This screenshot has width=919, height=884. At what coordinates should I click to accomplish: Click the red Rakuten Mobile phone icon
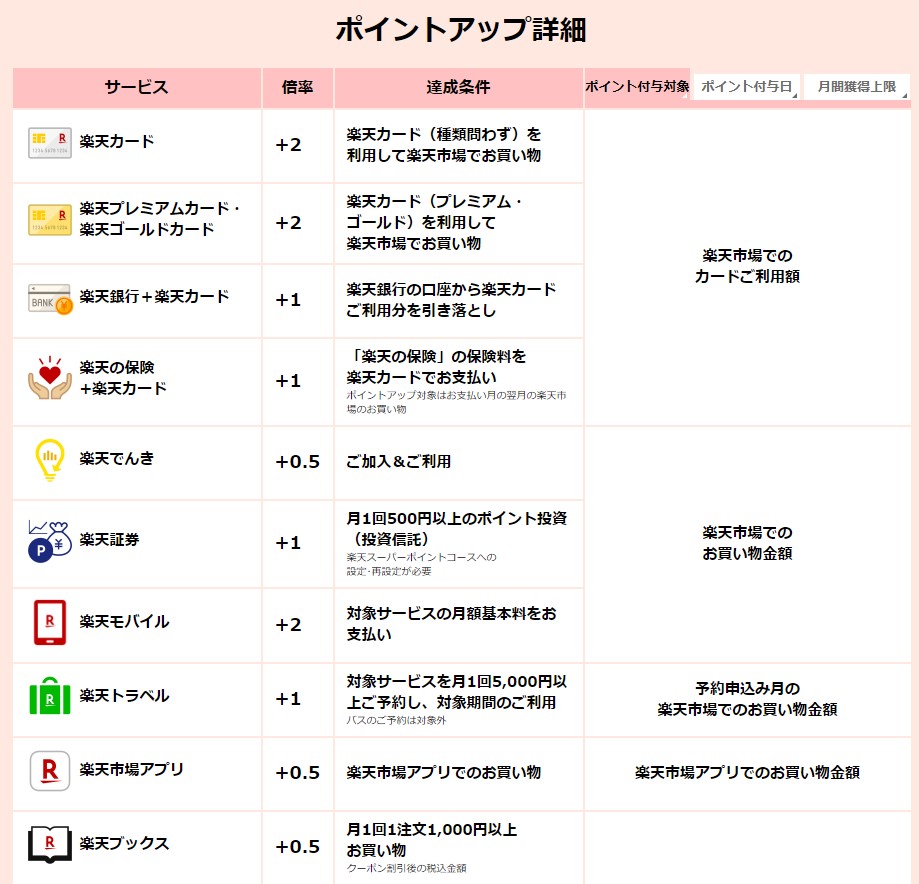49,622
